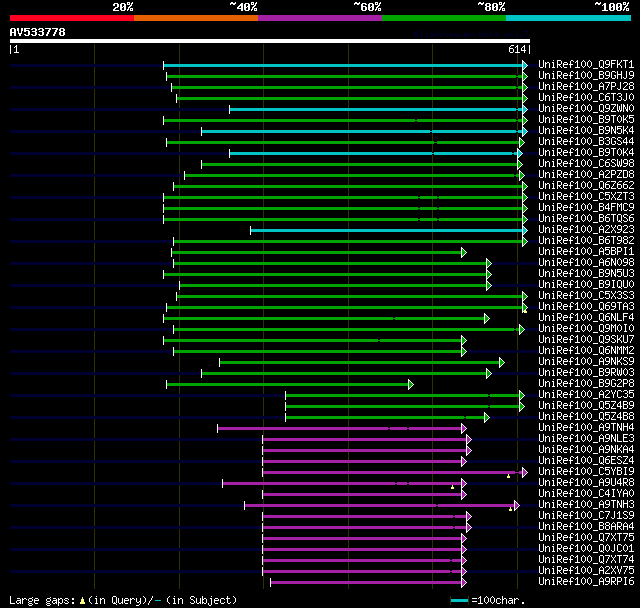Select the white AV533778 query sequence bar
This screenshot has height=608, width=640.
click(x=270, y=41)
